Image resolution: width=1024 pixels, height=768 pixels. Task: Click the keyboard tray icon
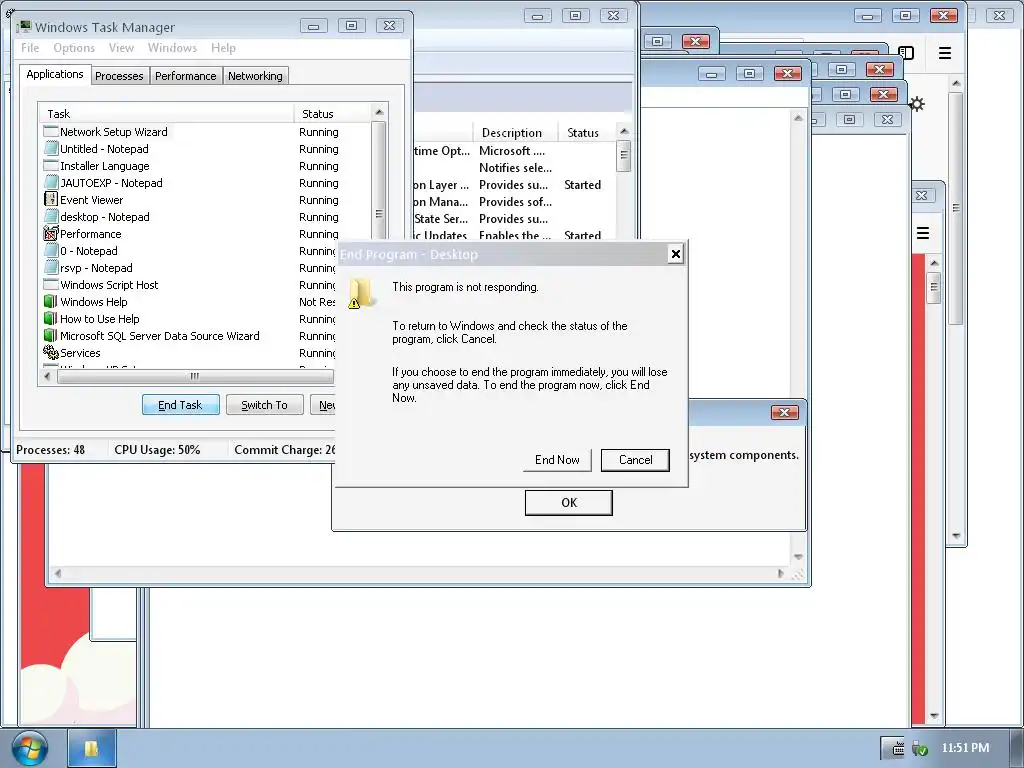[x=899, y=748]
